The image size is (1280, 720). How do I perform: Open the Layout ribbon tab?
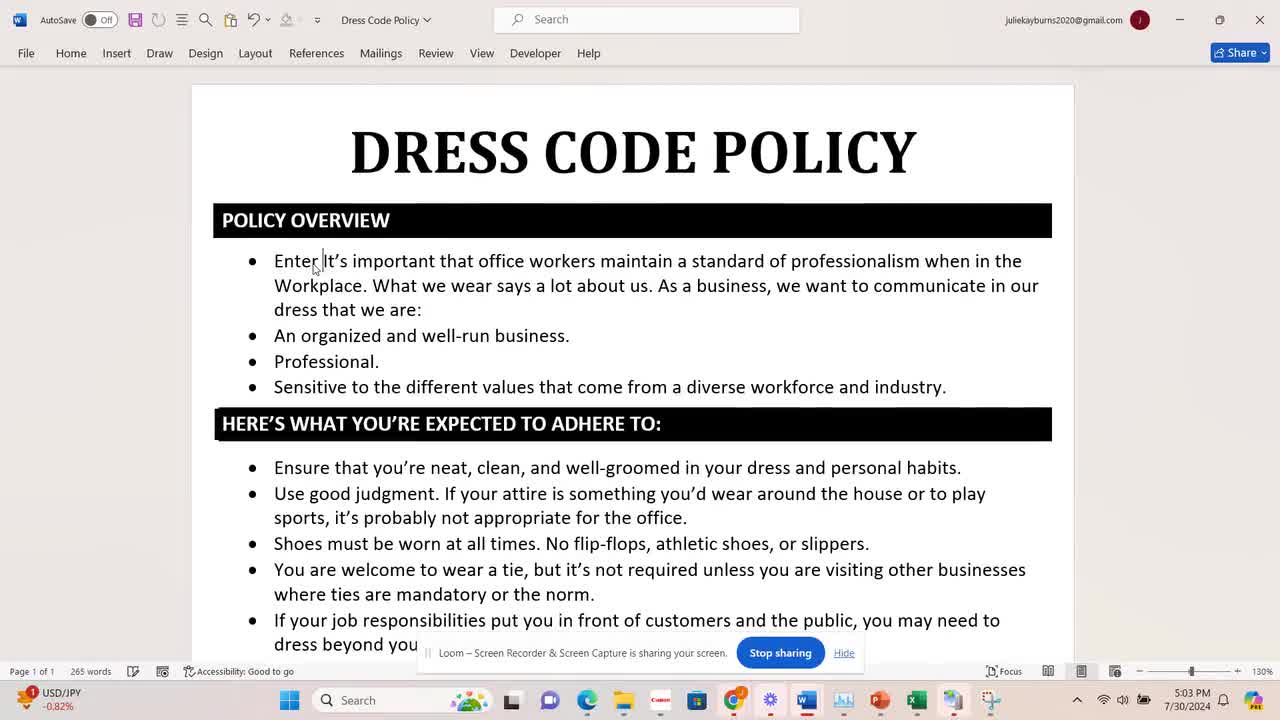click(255, 53)
